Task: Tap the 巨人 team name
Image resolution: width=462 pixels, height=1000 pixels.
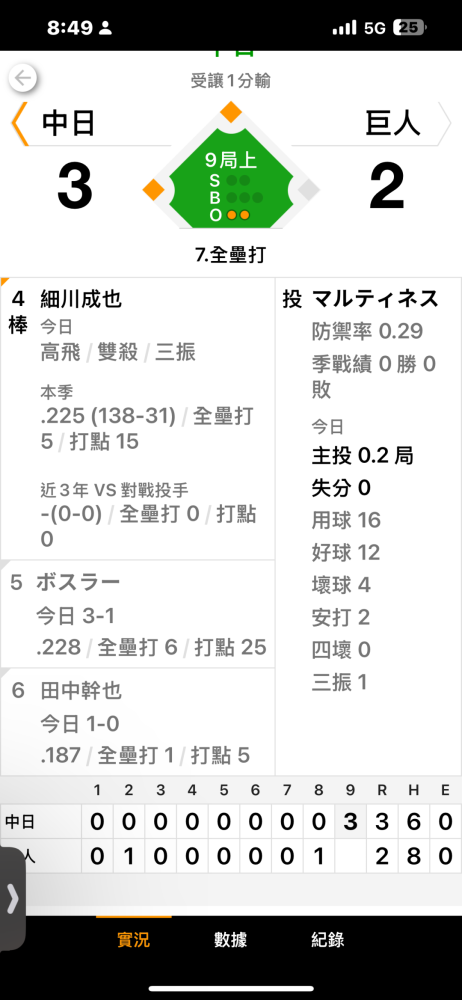Action: coord(393,124)
